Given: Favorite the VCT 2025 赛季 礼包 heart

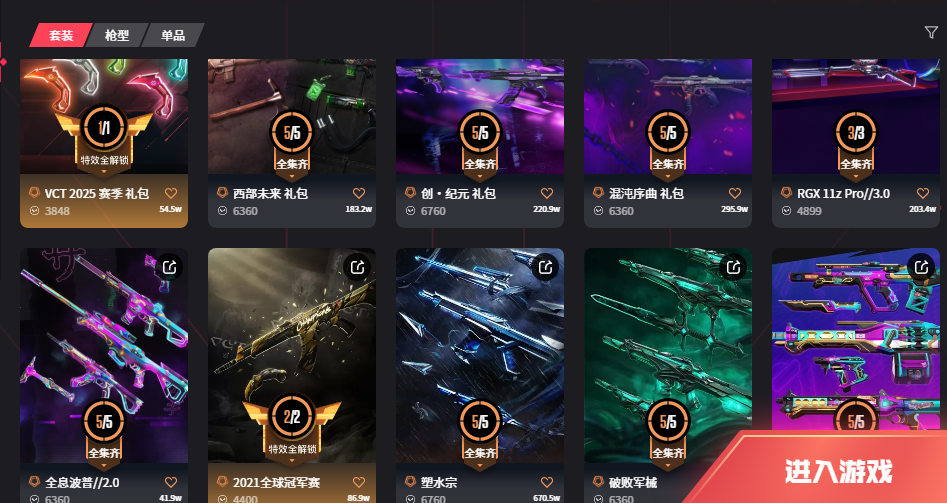Looking at the screenshot, I should (171, 193).
